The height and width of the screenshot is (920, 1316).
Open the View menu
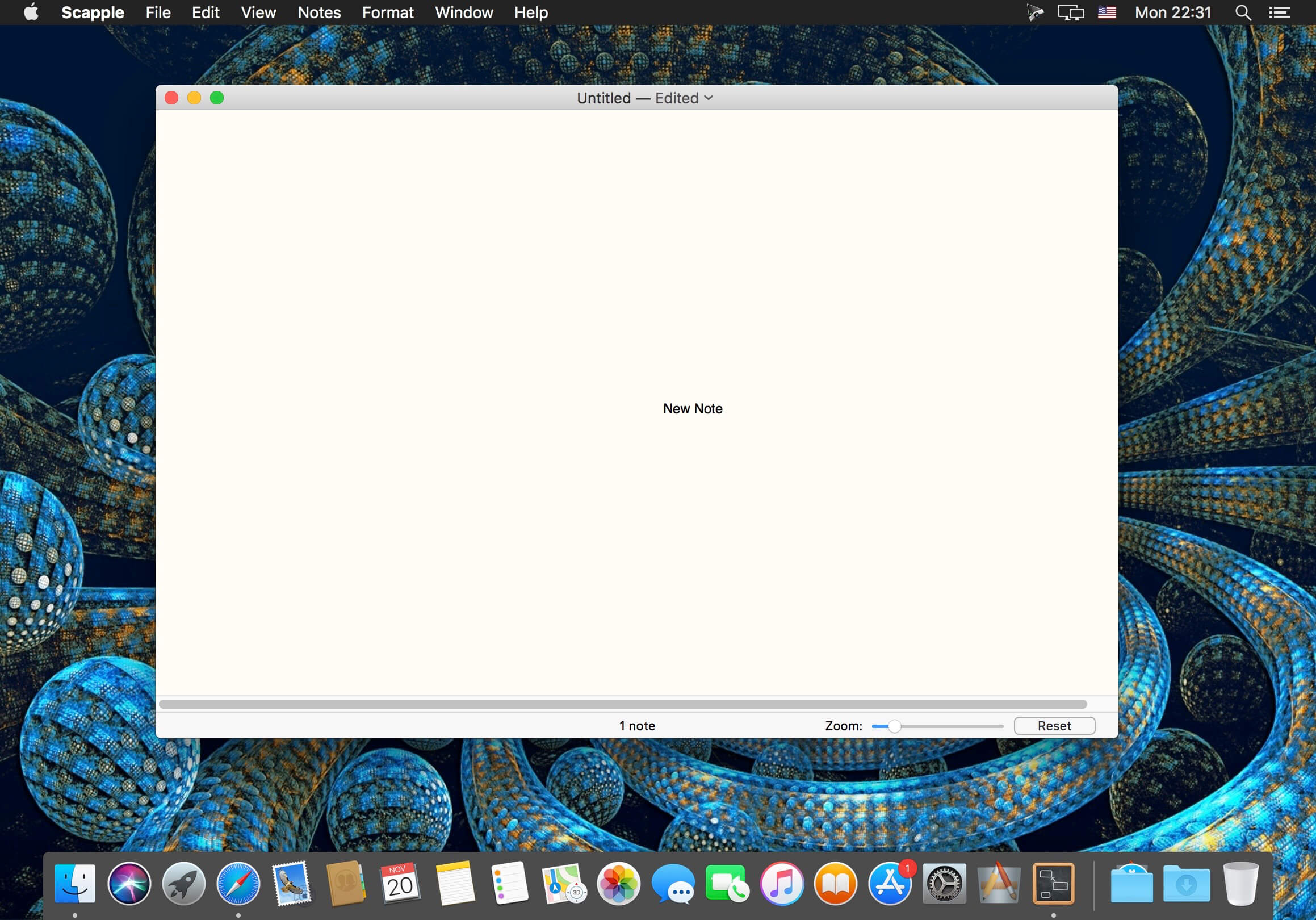pos(258,12)
